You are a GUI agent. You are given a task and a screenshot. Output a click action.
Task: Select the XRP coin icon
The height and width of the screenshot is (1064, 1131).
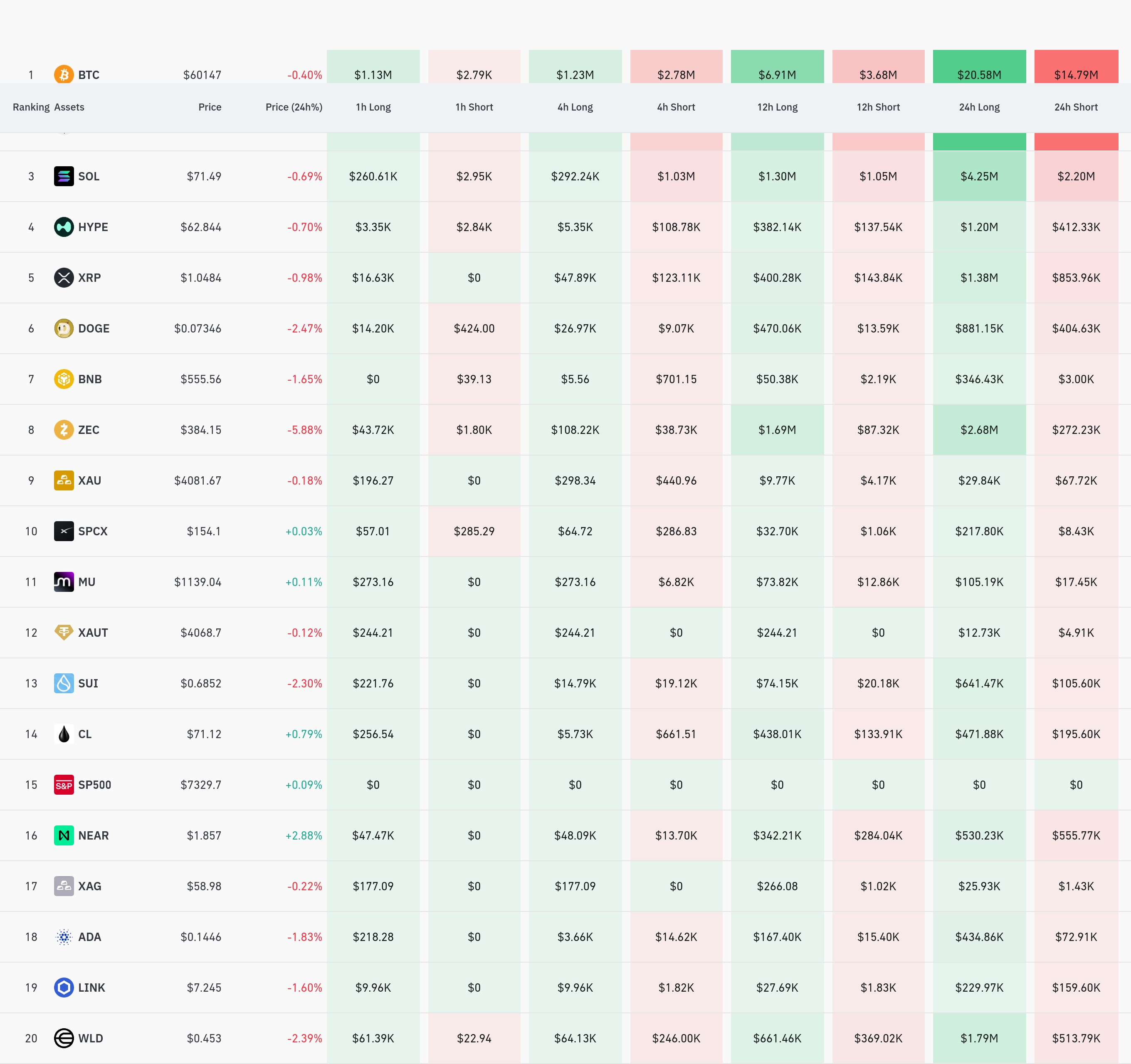(64, 278)
